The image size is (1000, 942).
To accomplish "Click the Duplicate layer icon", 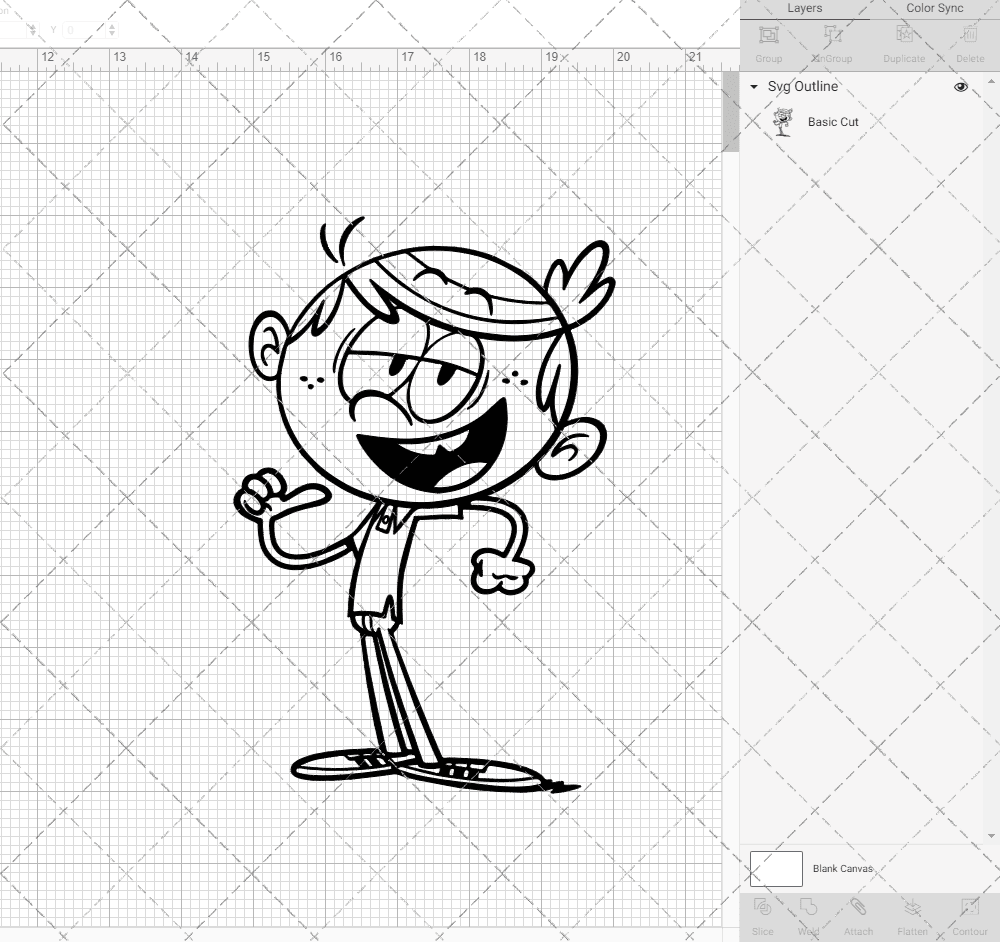I will (903, 40).
